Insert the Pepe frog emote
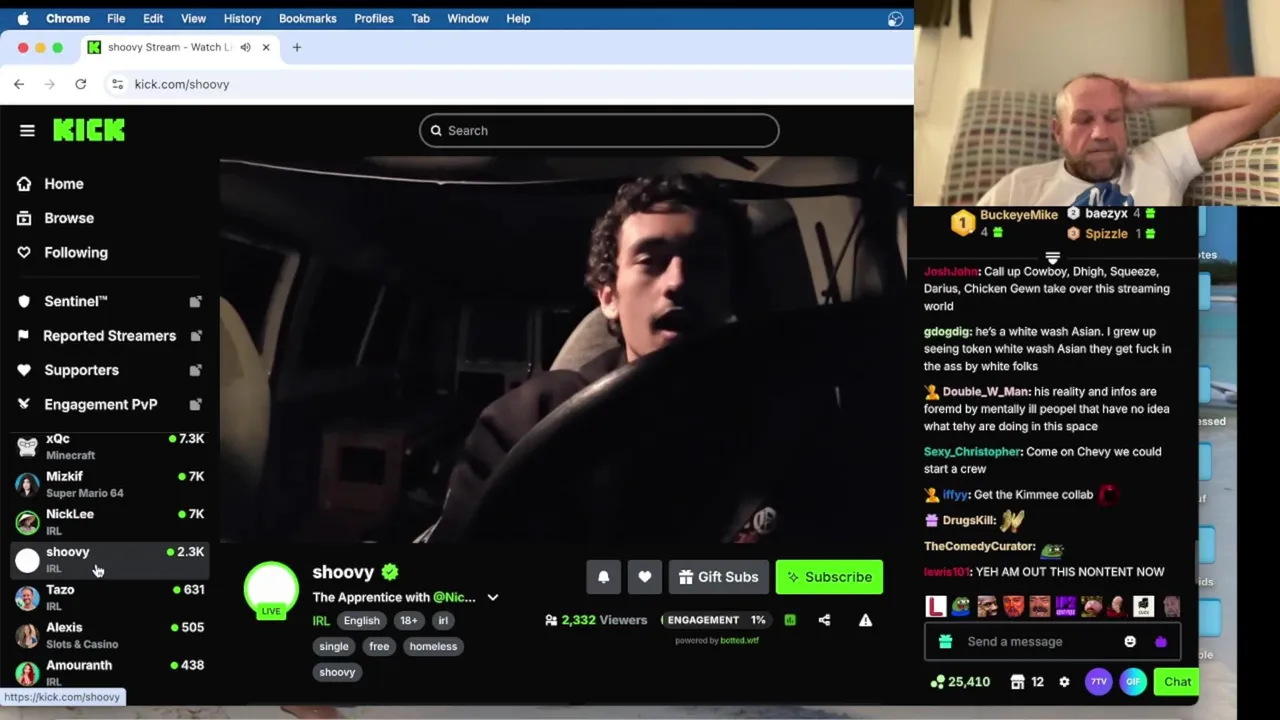This screenshot has height=720, width=1280. [x=961, y=606]
